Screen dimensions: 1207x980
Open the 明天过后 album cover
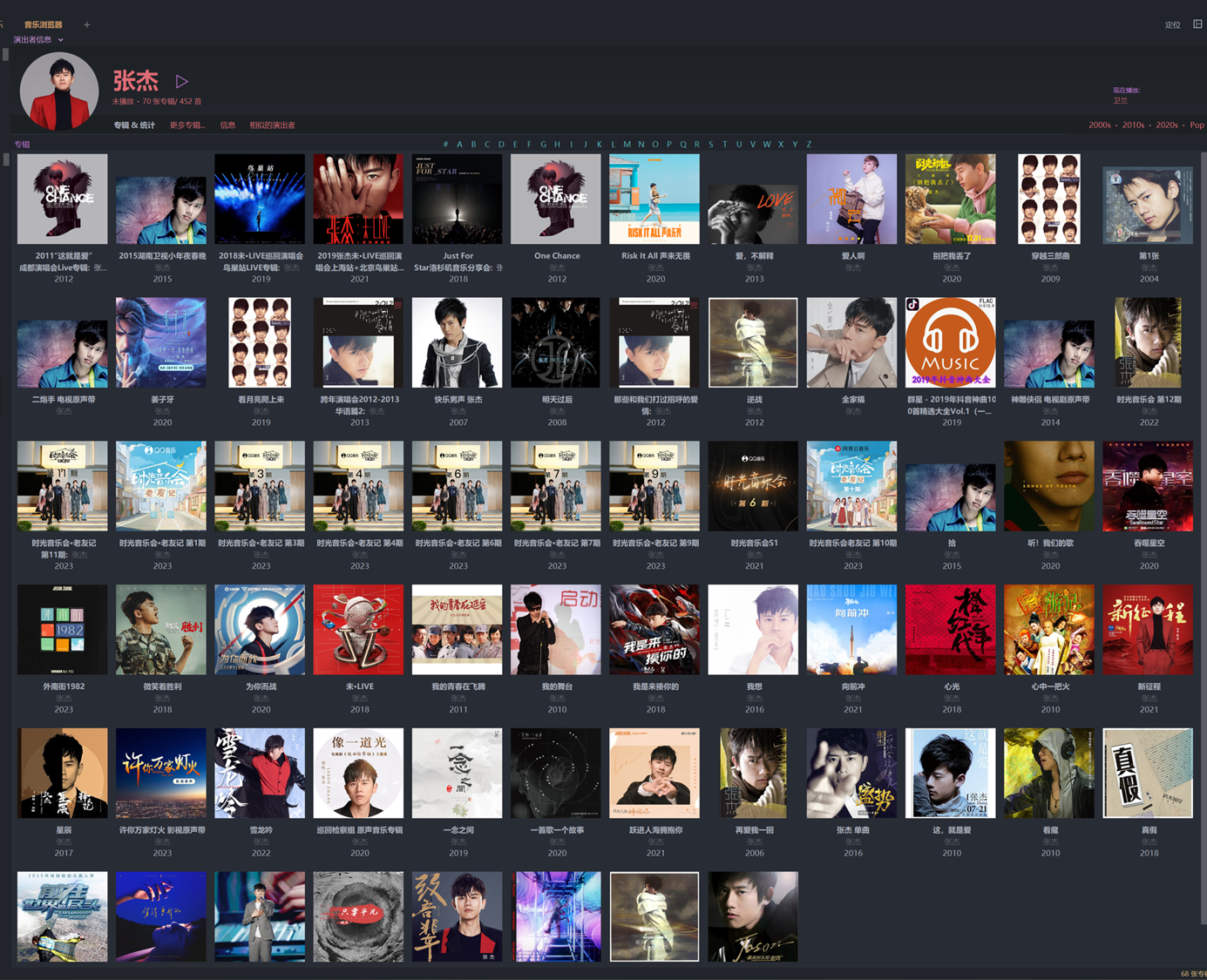click(556, 342)
